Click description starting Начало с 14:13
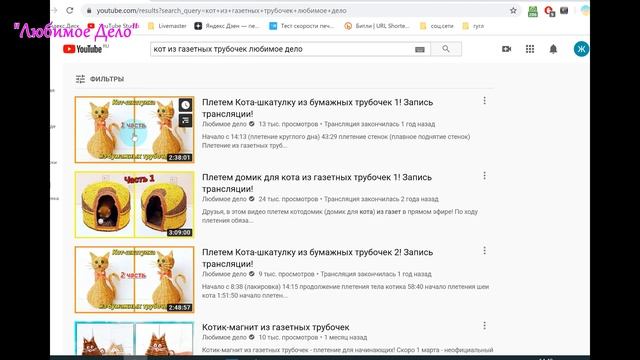The image size is (640, 360). click(336, 141)
